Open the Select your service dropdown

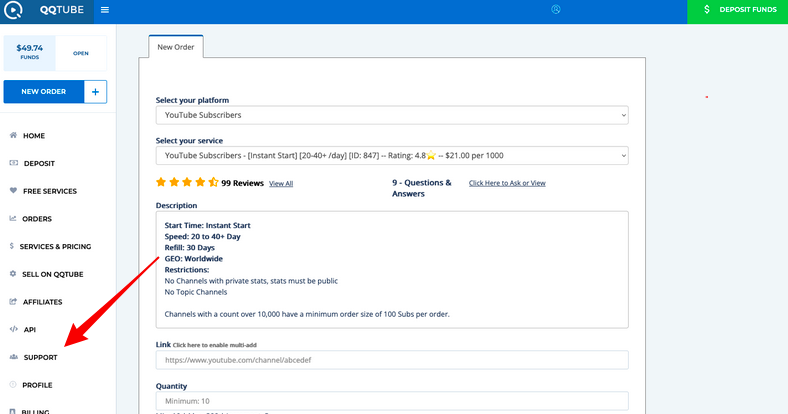tap(392, 156)
